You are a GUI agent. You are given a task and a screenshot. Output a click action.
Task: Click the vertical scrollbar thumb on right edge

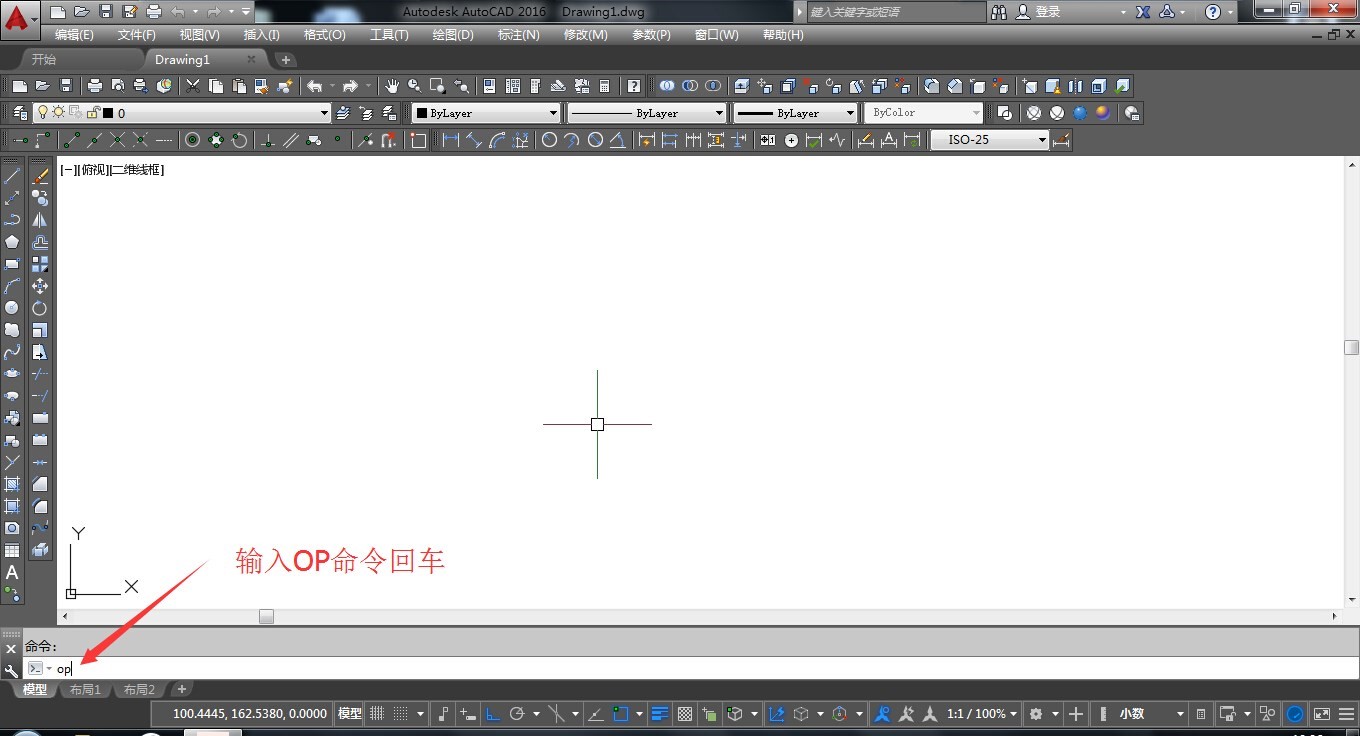tap(1351, 348)
